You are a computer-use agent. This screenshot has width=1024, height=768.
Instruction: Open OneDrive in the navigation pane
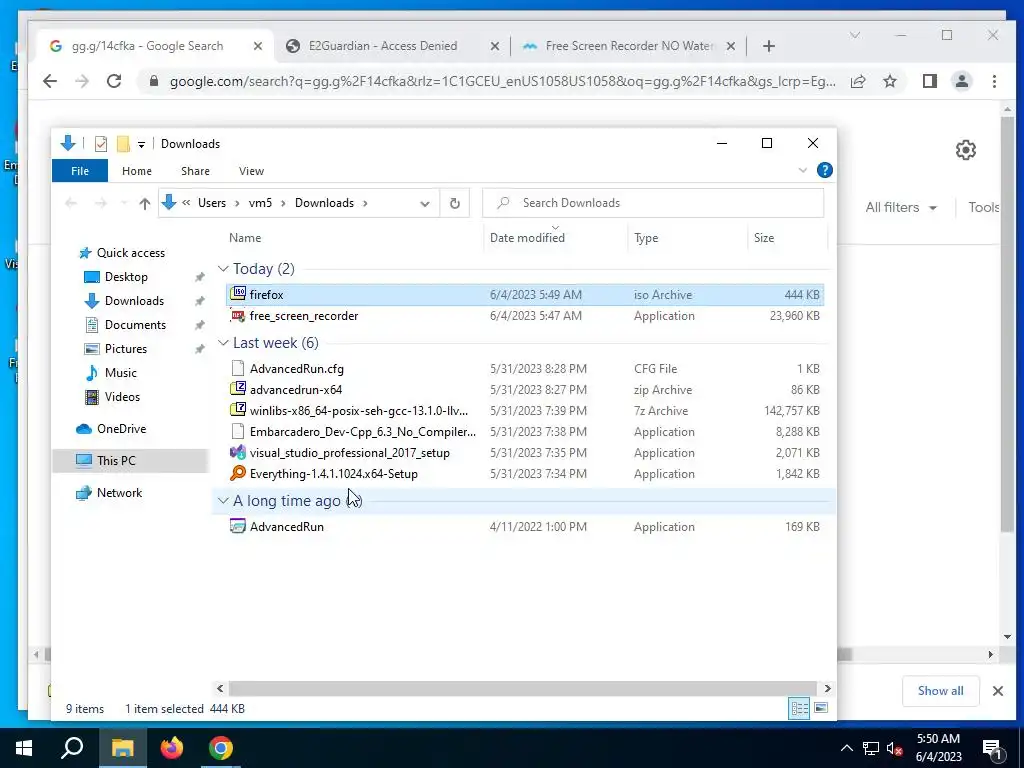coord(121,428)
